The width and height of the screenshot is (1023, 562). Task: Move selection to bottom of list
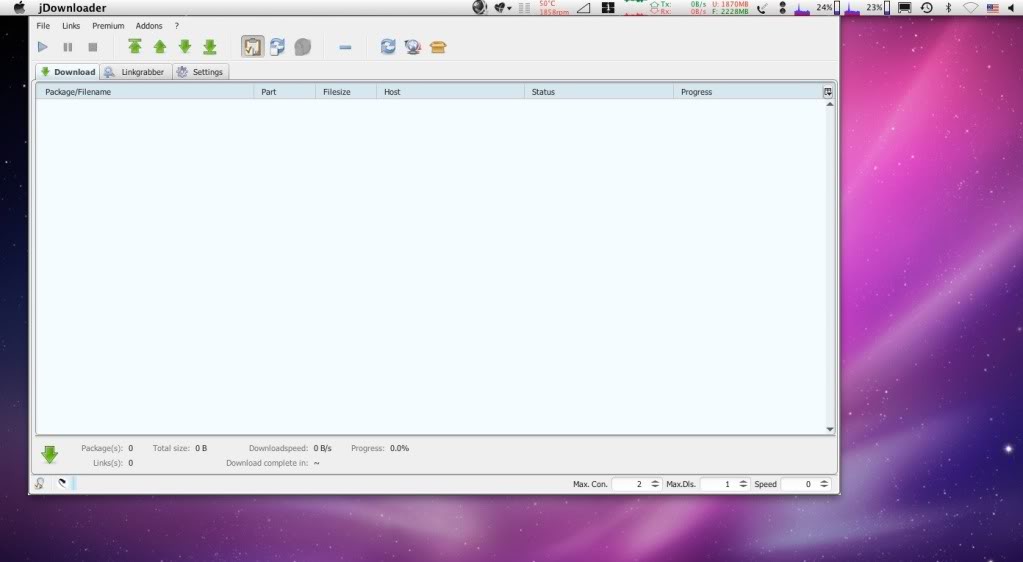209,46
